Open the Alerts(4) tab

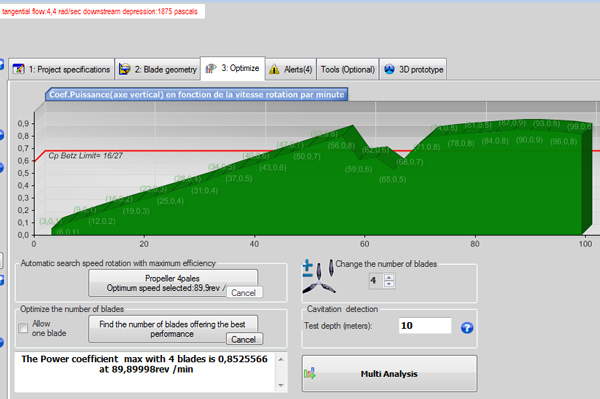tap(291, 70)
